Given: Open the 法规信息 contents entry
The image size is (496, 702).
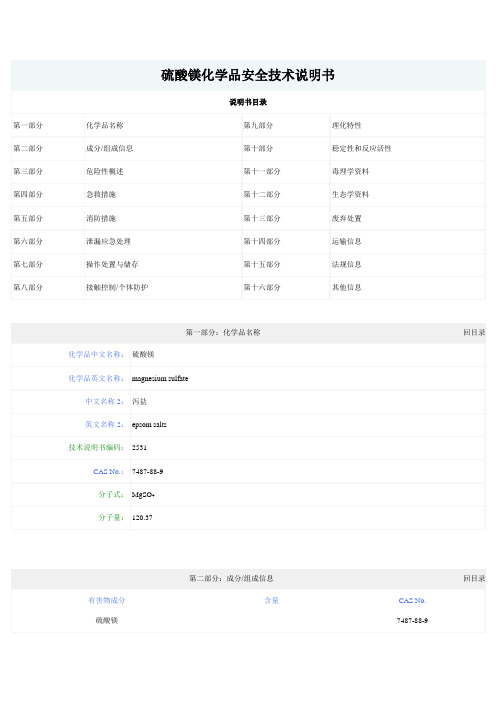Looking at the screenshot, I should point(346,264).
